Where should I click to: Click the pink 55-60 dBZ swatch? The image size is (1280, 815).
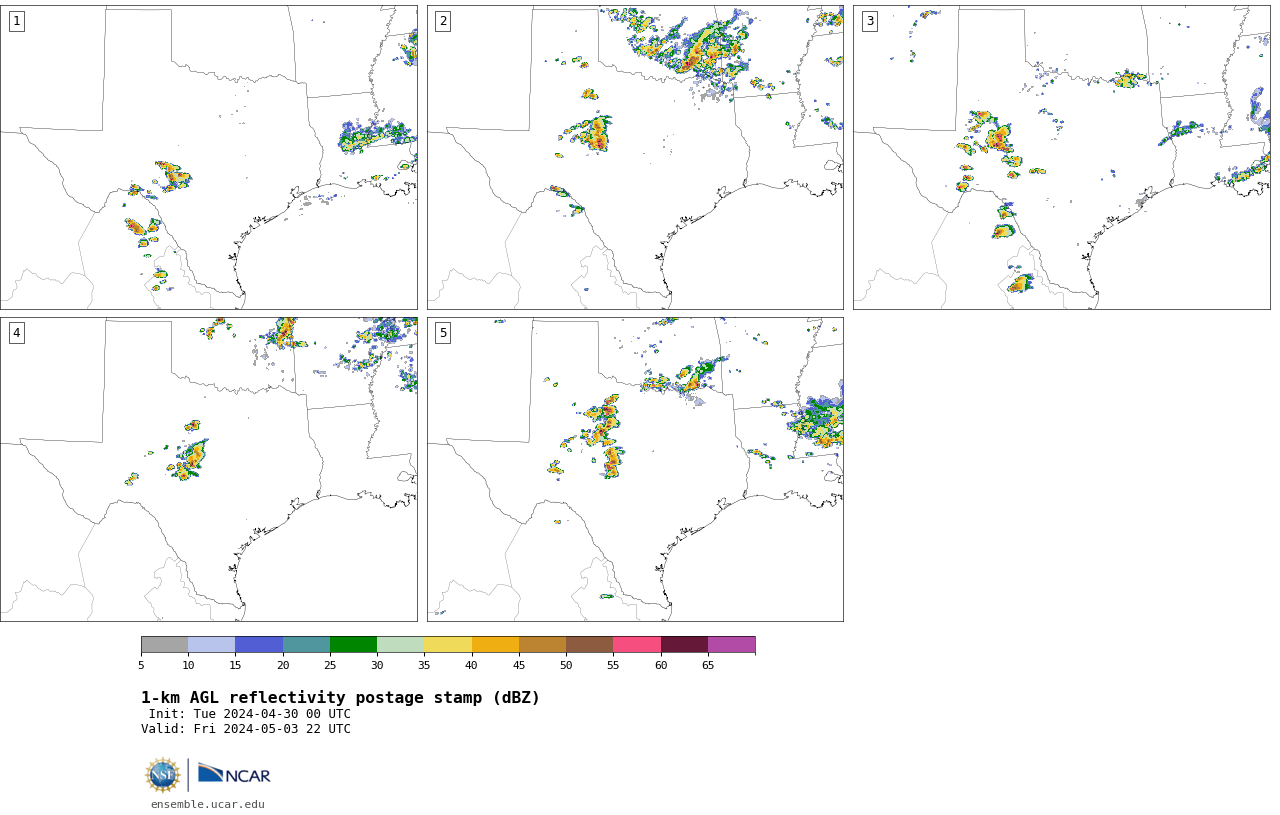click(x=637, y=645)
